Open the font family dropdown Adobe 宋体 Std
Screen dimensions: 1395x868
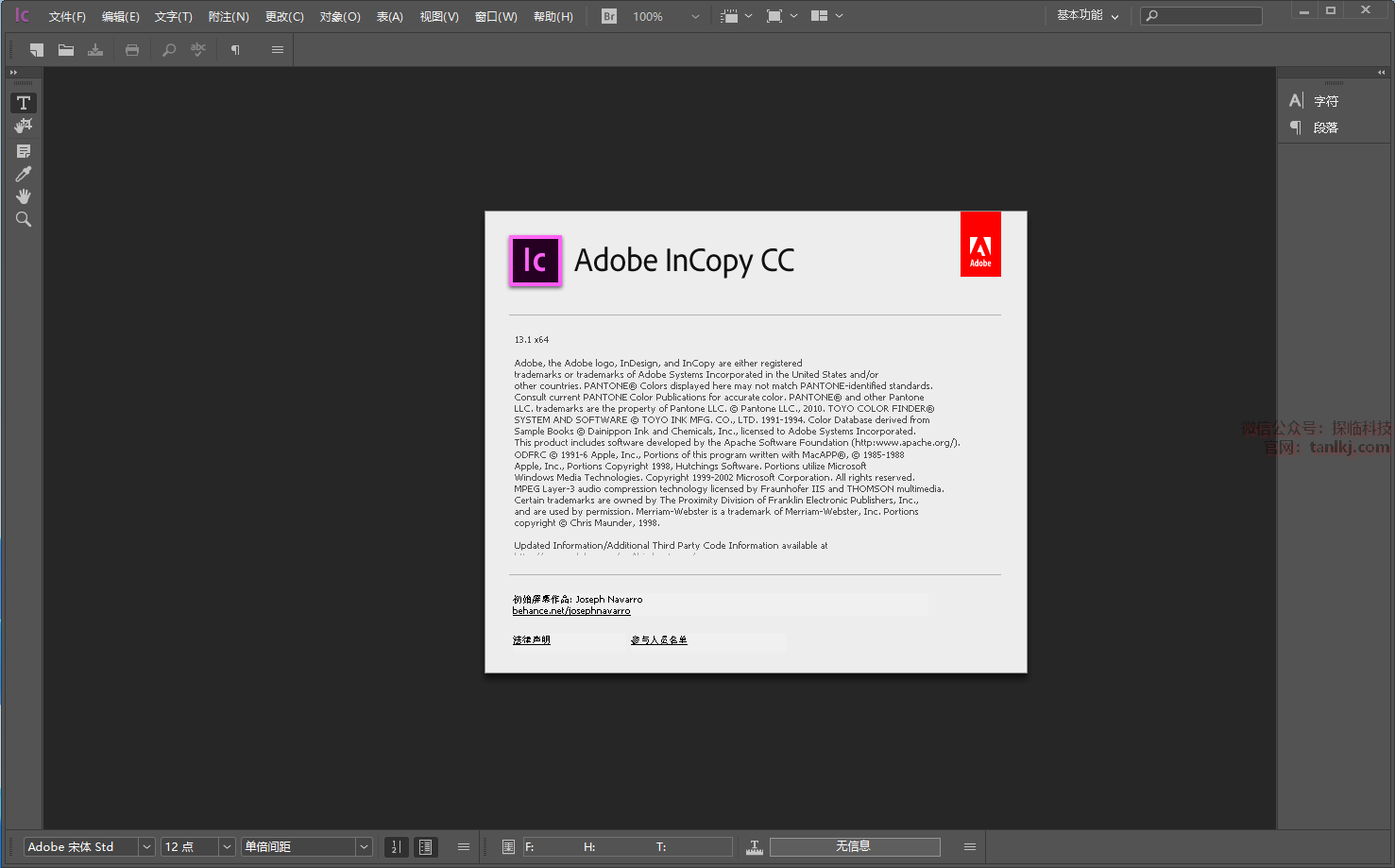point(146,847)
